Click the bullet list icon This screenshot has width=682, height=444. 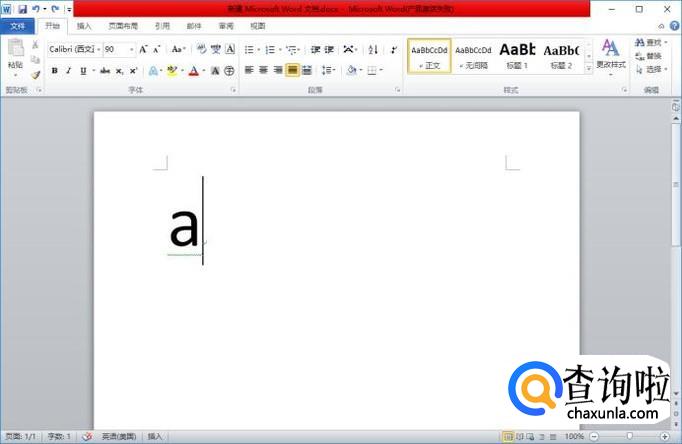(249, 50)
